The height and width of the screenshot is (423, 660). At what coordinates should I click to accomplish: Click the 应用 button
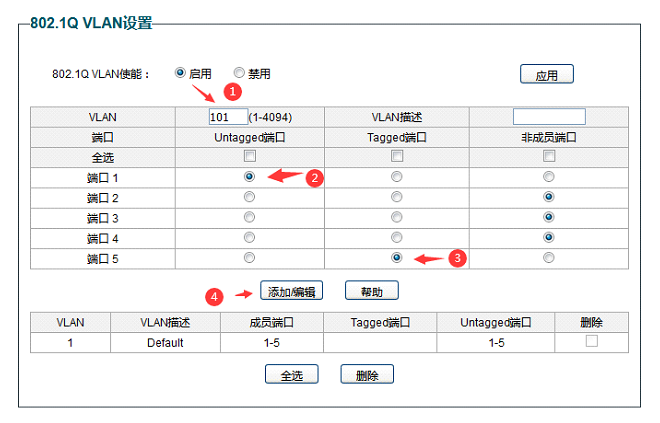click(547, 75)
